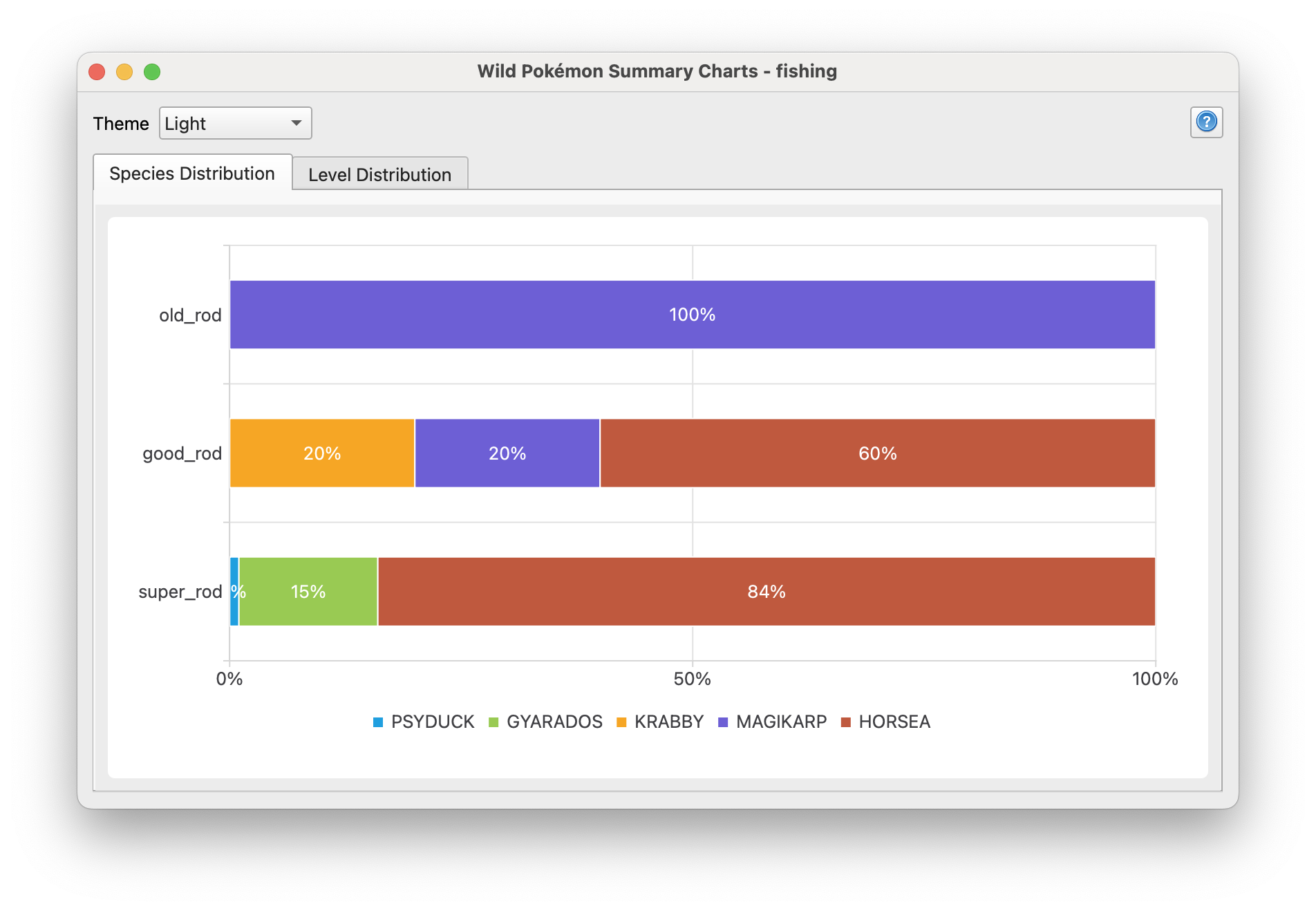
Task: Minimize the window with yellow button
Action: click(124, 72)
